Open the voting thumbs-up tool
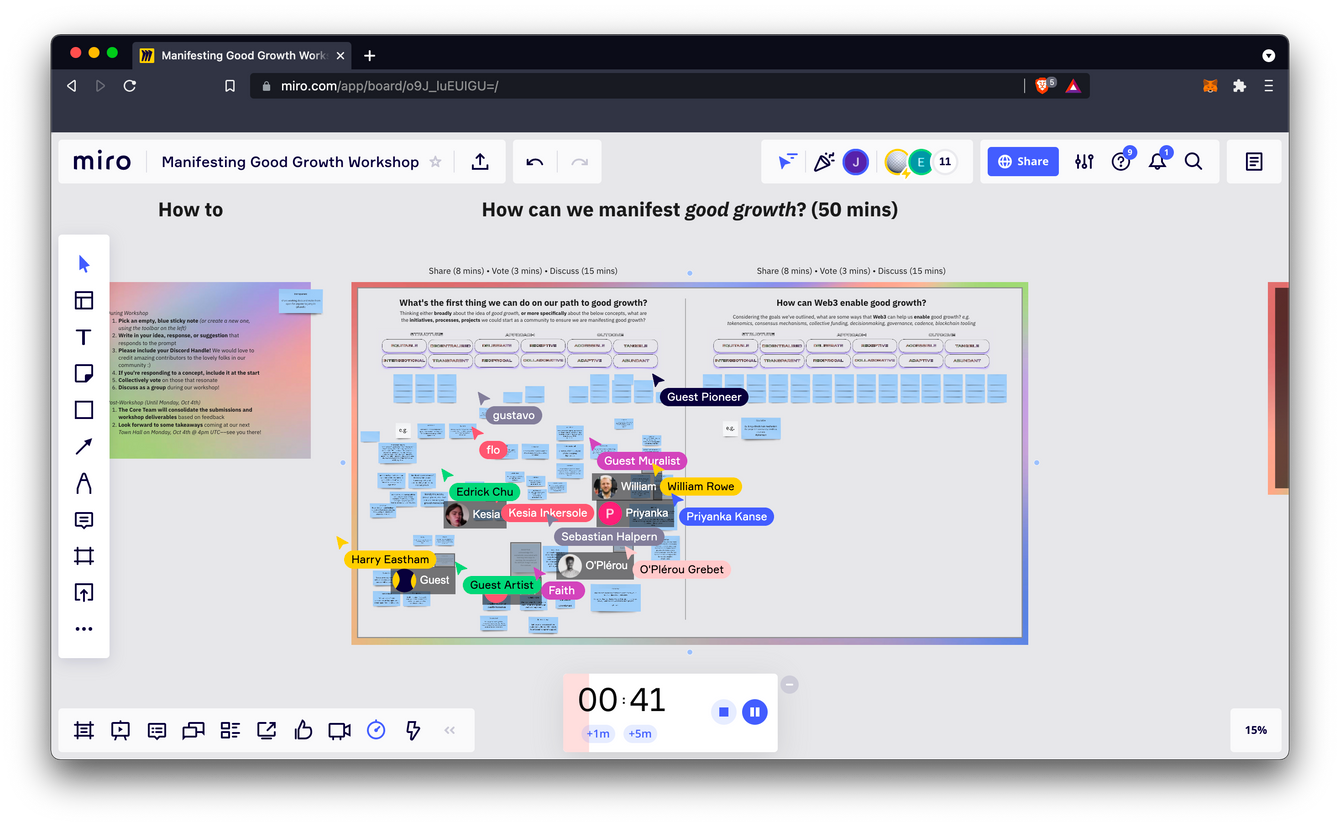The image size is (1340, 827). [x=303, y=731]
